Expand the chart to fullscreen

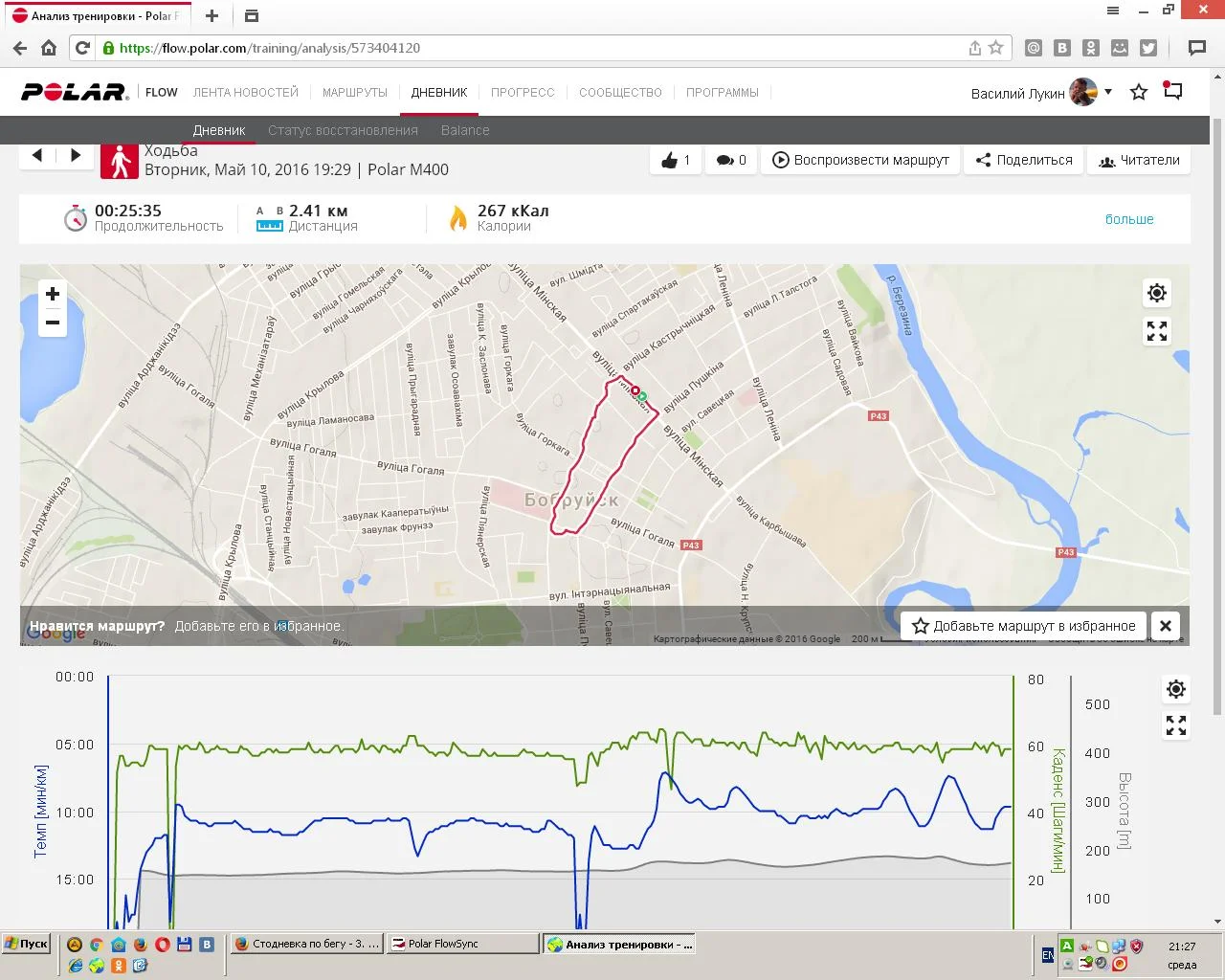(x=1176, y=725)
